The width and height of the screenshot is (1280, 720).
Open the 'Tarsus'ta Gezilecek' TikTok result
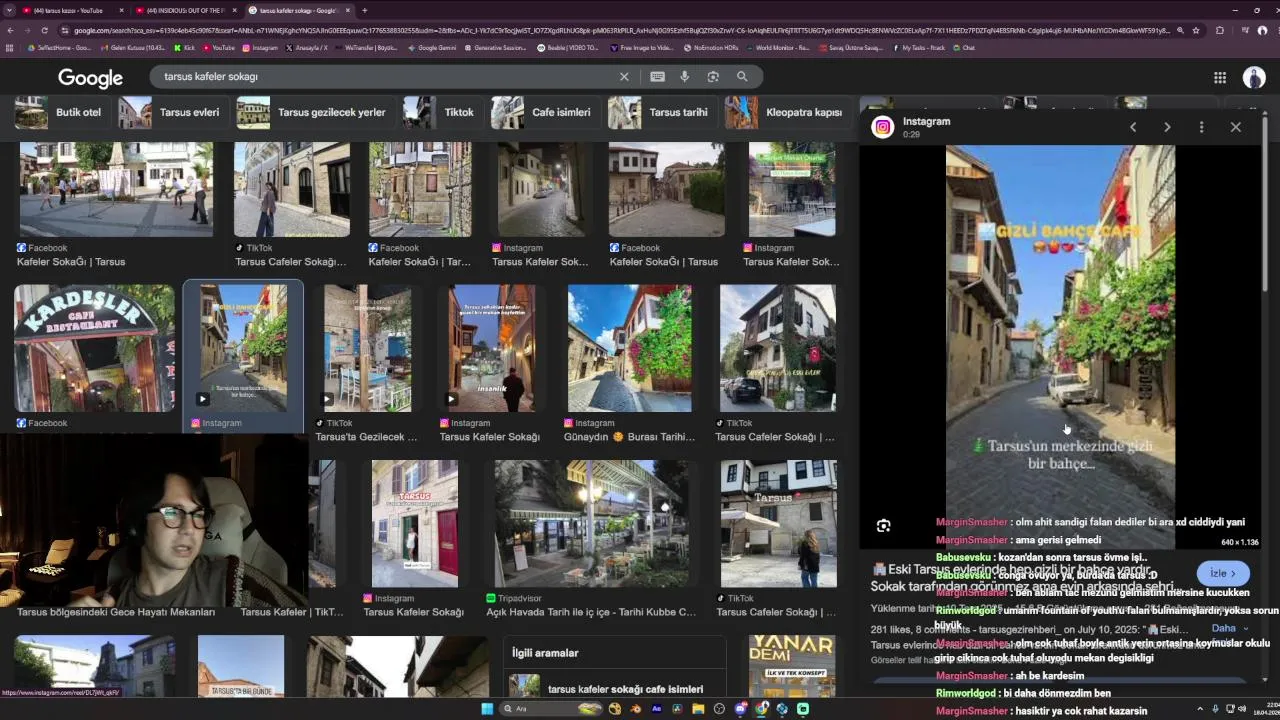pos(367,348)
